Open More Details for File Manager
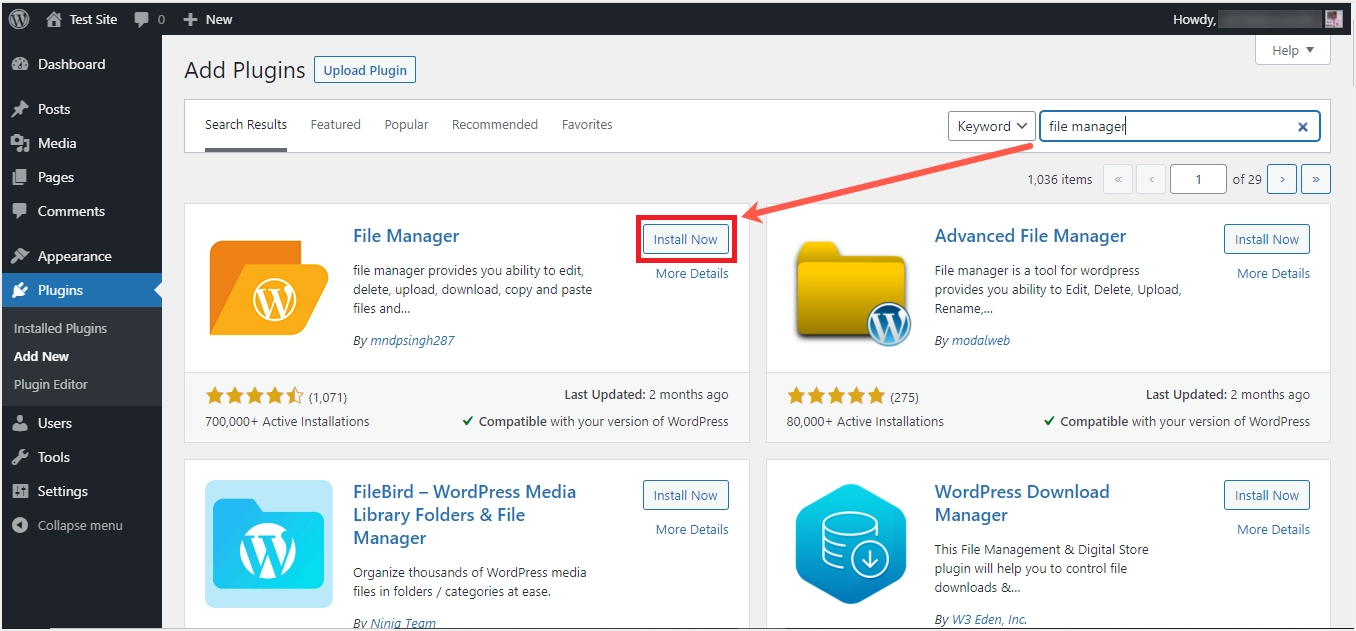Image resolution: width=1356 pixels, height=631 pixels. pos(692,273)
